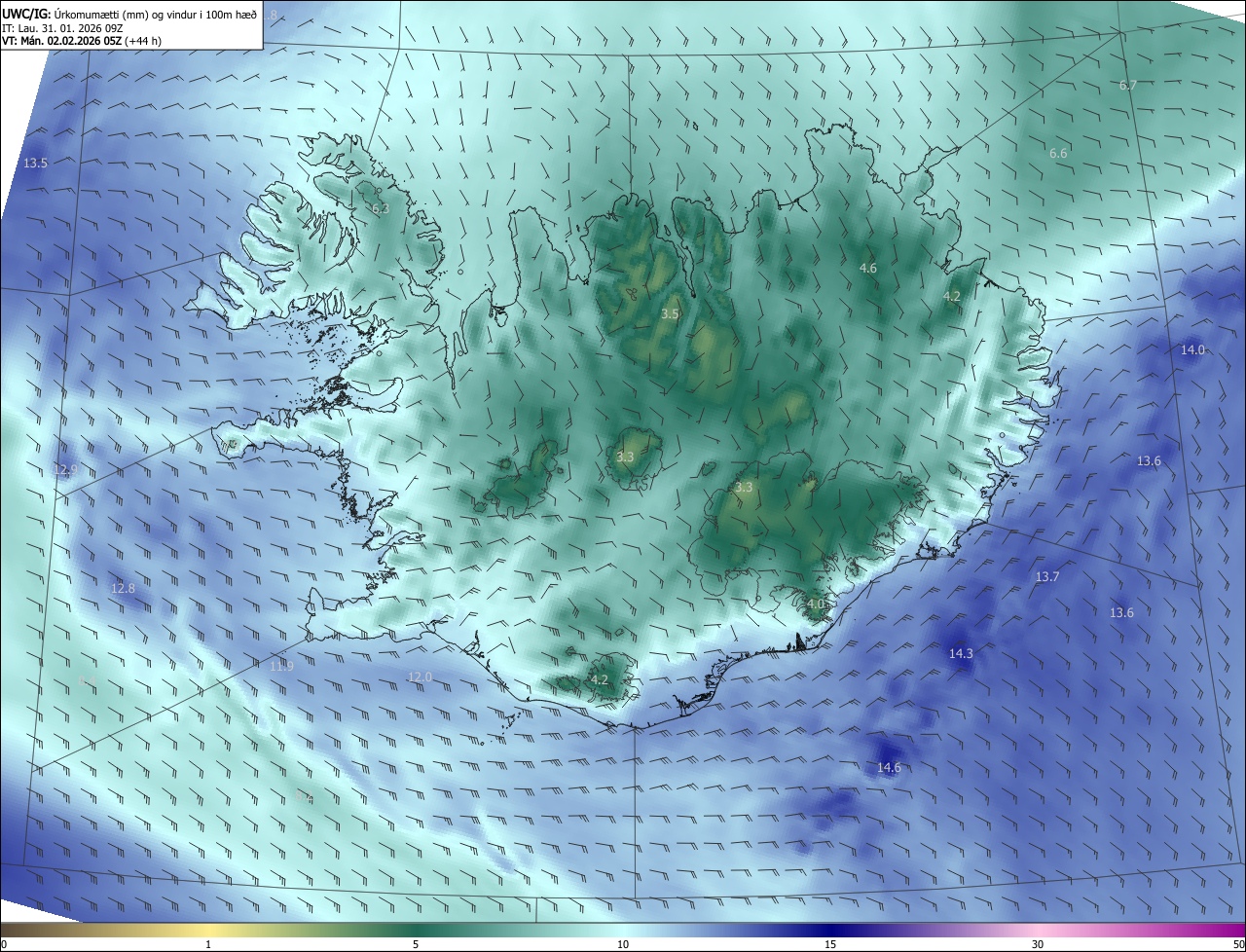The height and width of the screenshot is (952, 1246).
Task: Click the 6.6 precipitation value
Action: 1058,154
